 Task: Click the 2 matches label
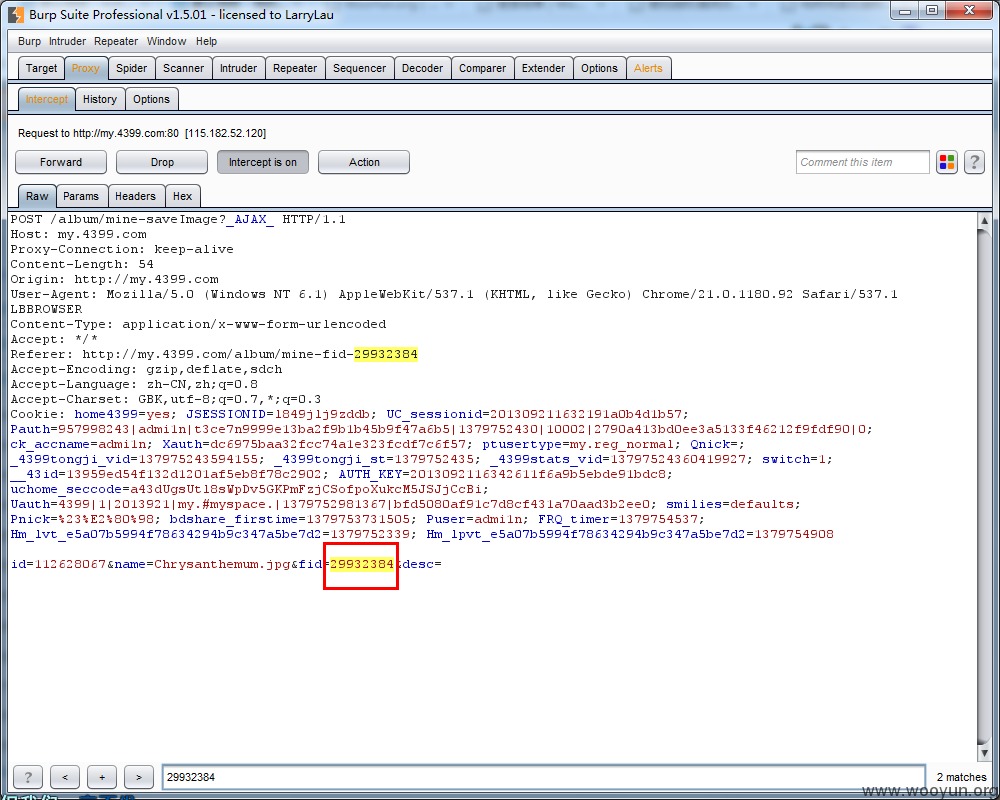[x=961, y=777]
